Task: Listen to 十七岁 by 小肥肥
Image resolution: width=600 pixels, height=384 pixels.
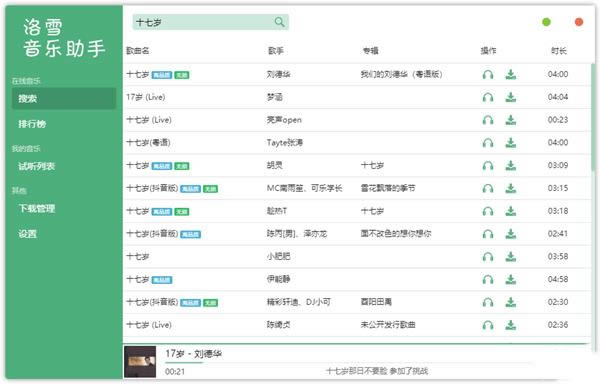Action: click(x=488, y=257)
